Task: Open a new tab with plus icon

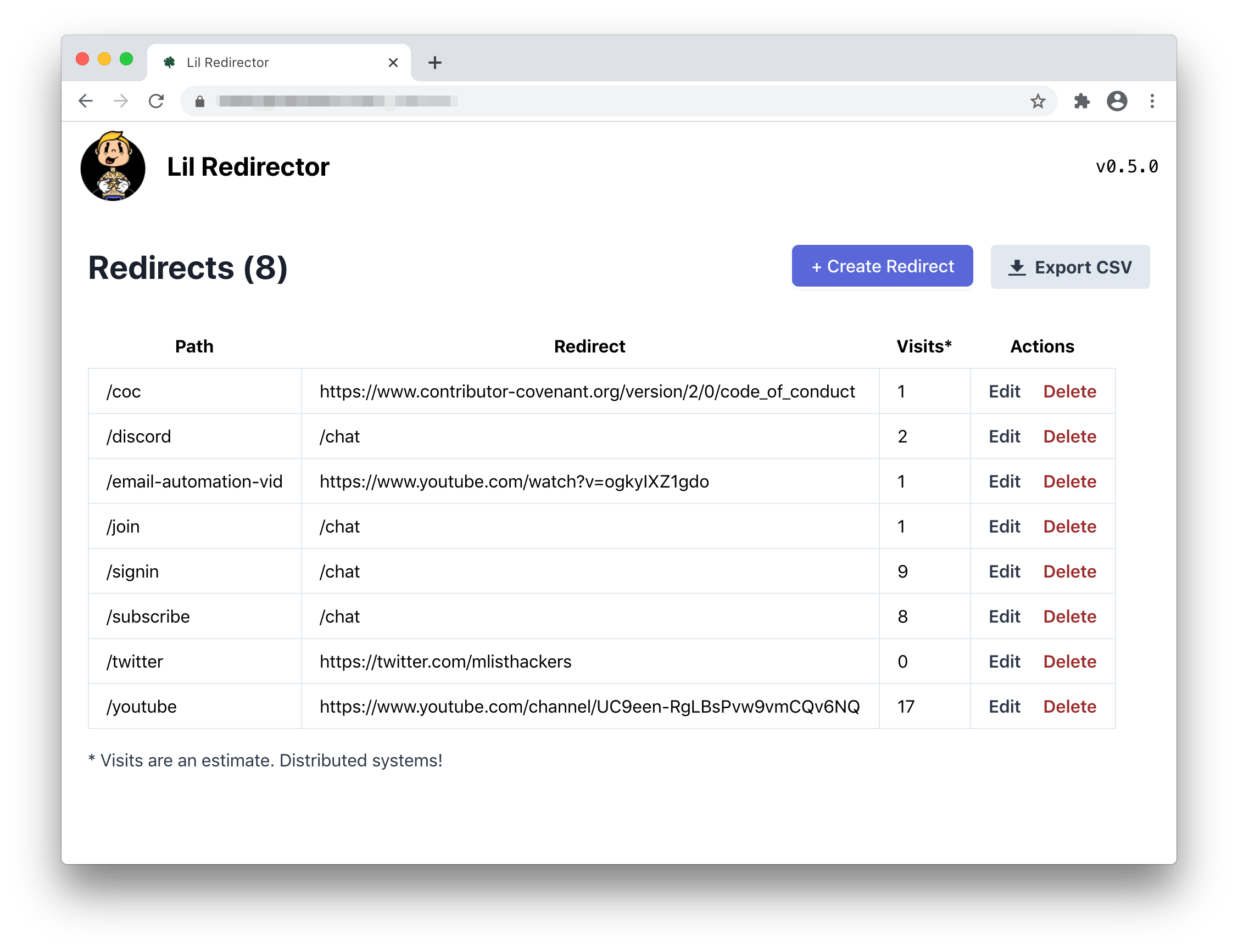Action: tap(435, 63)
